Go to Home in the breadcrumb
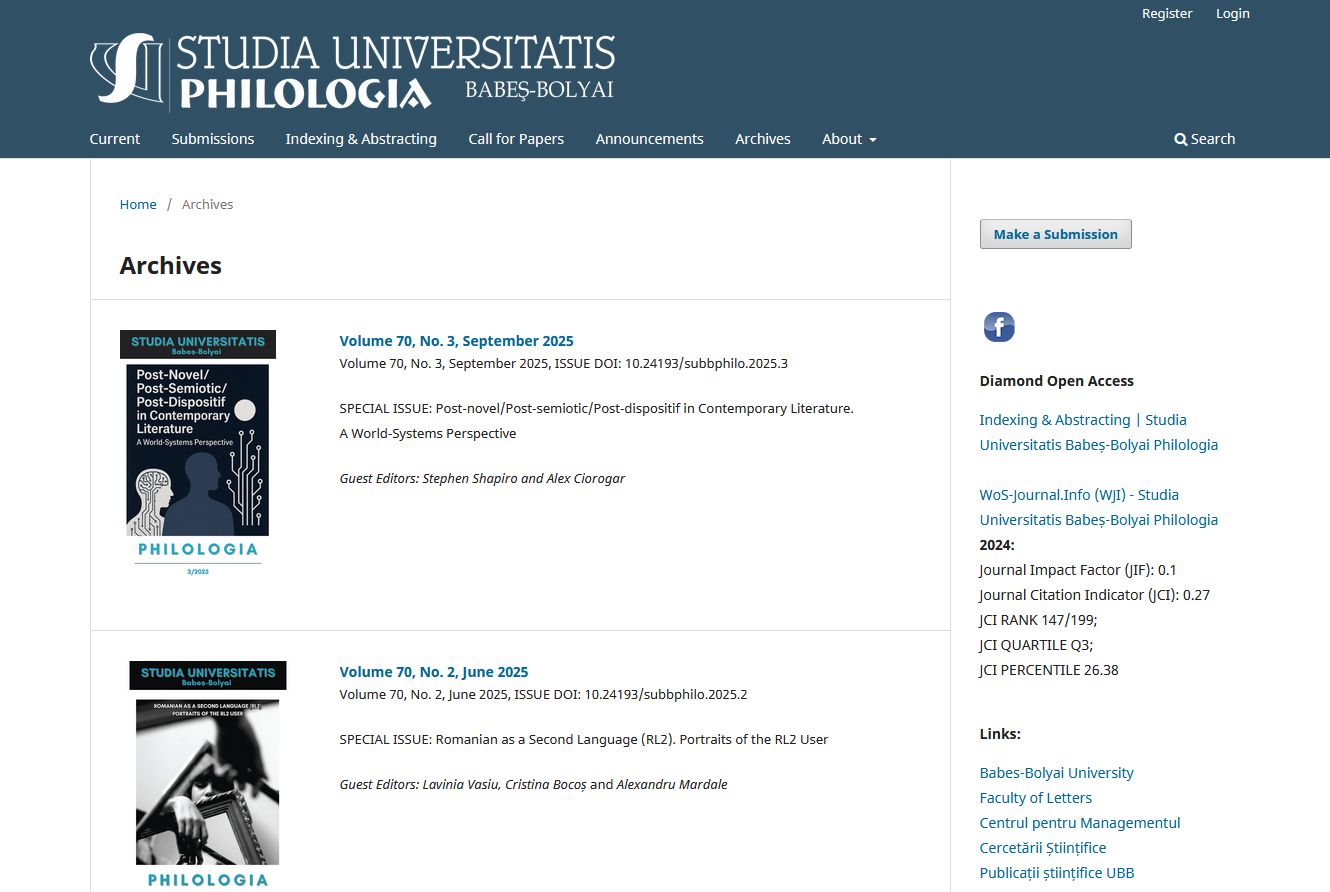Image resolution: width=1330 pixels, height=892 pixels. click(x=138, y=204)
